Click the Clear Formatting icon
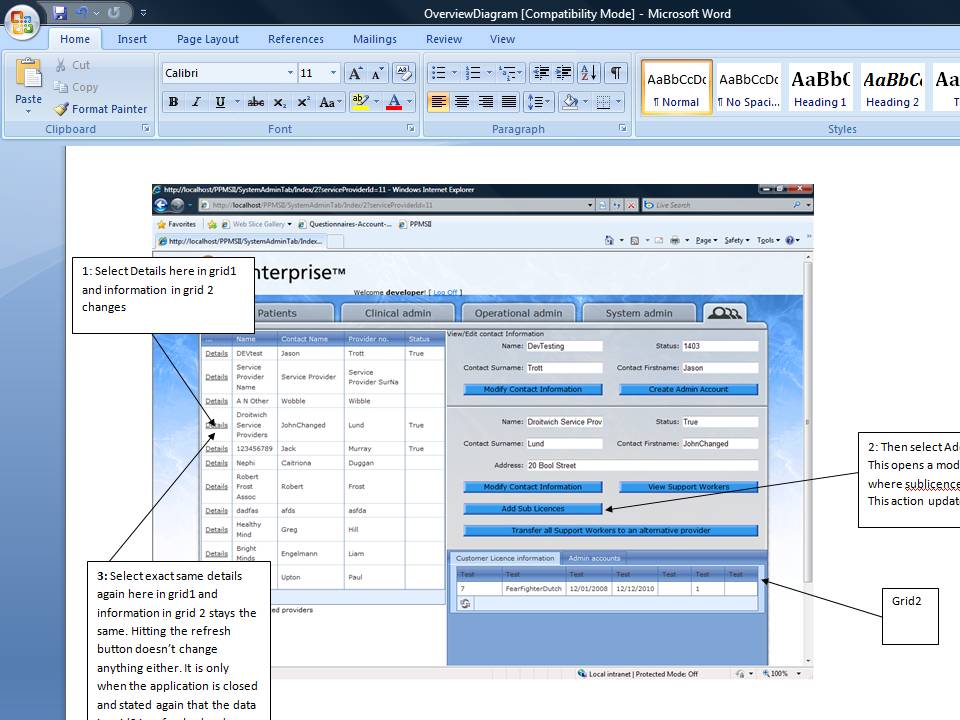This screenshot has height=720, width=960. [403, 73]
